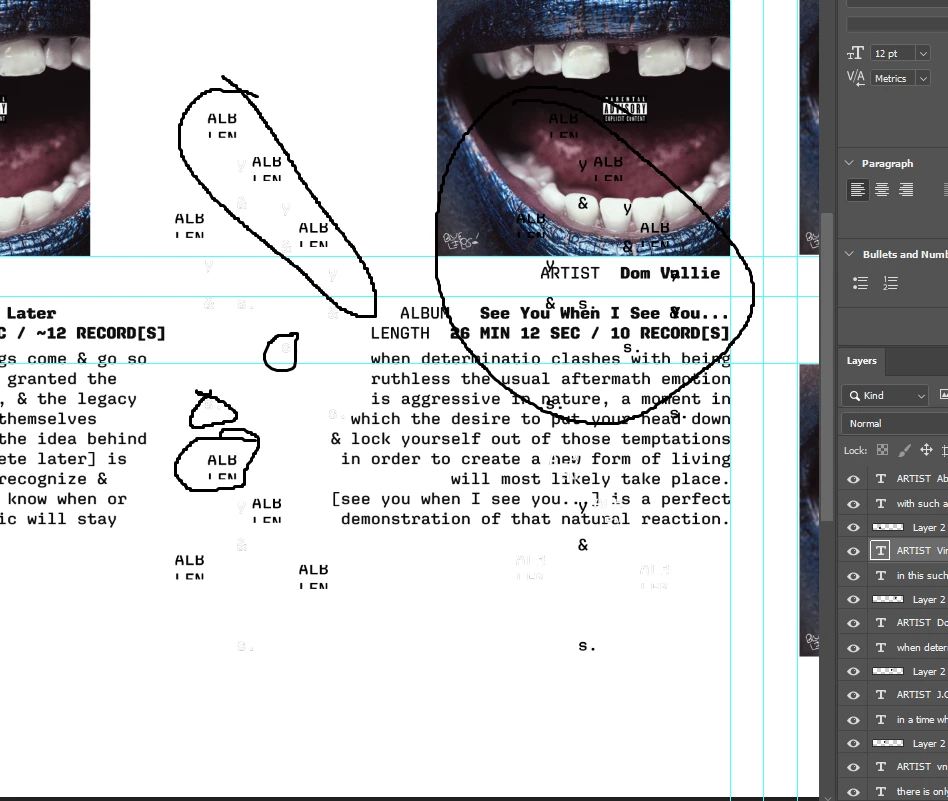Click 'See You When I See You...' title
Viewport: 948px width, 801px height.
coord(604,313)
